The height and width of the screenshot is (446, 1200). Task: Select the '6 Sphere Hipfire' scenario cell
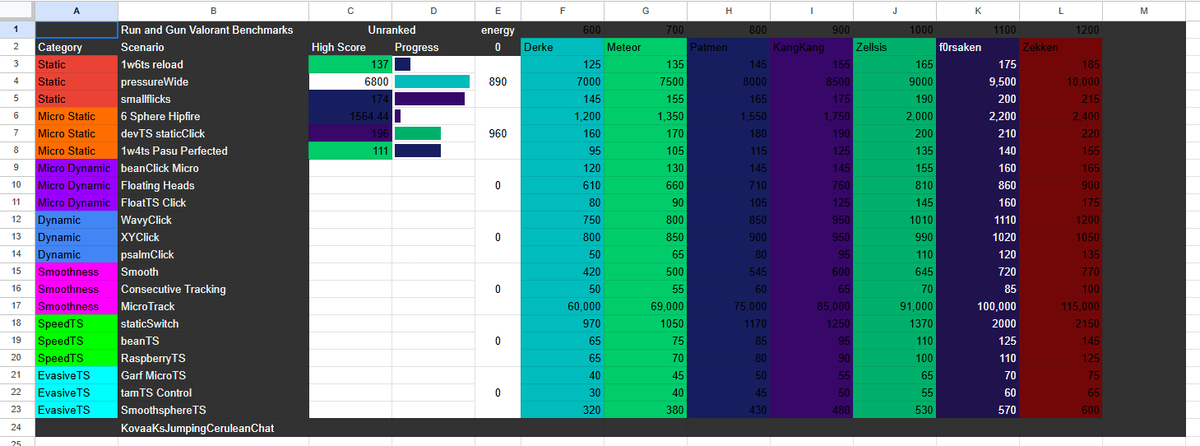(213, 116)
